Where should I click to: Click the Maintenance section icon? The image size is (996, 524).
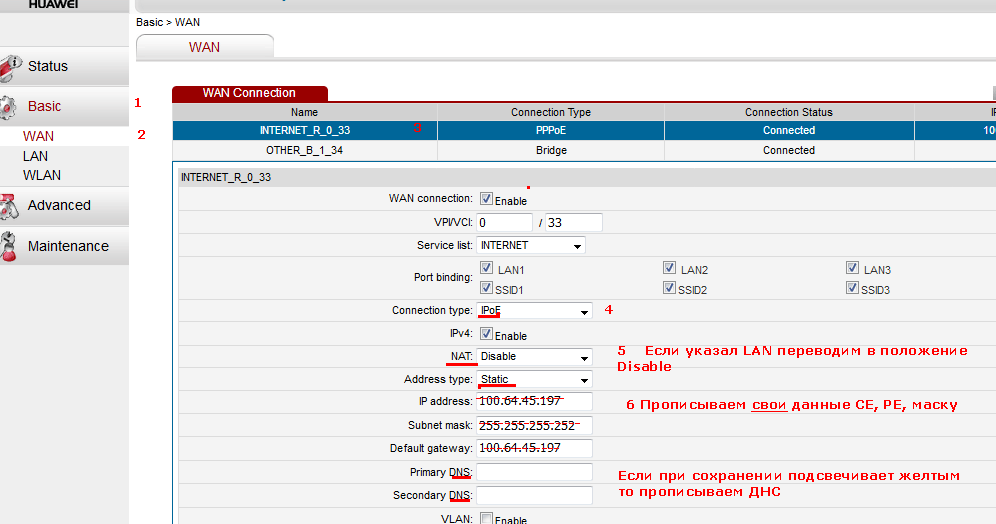point(10,247)
